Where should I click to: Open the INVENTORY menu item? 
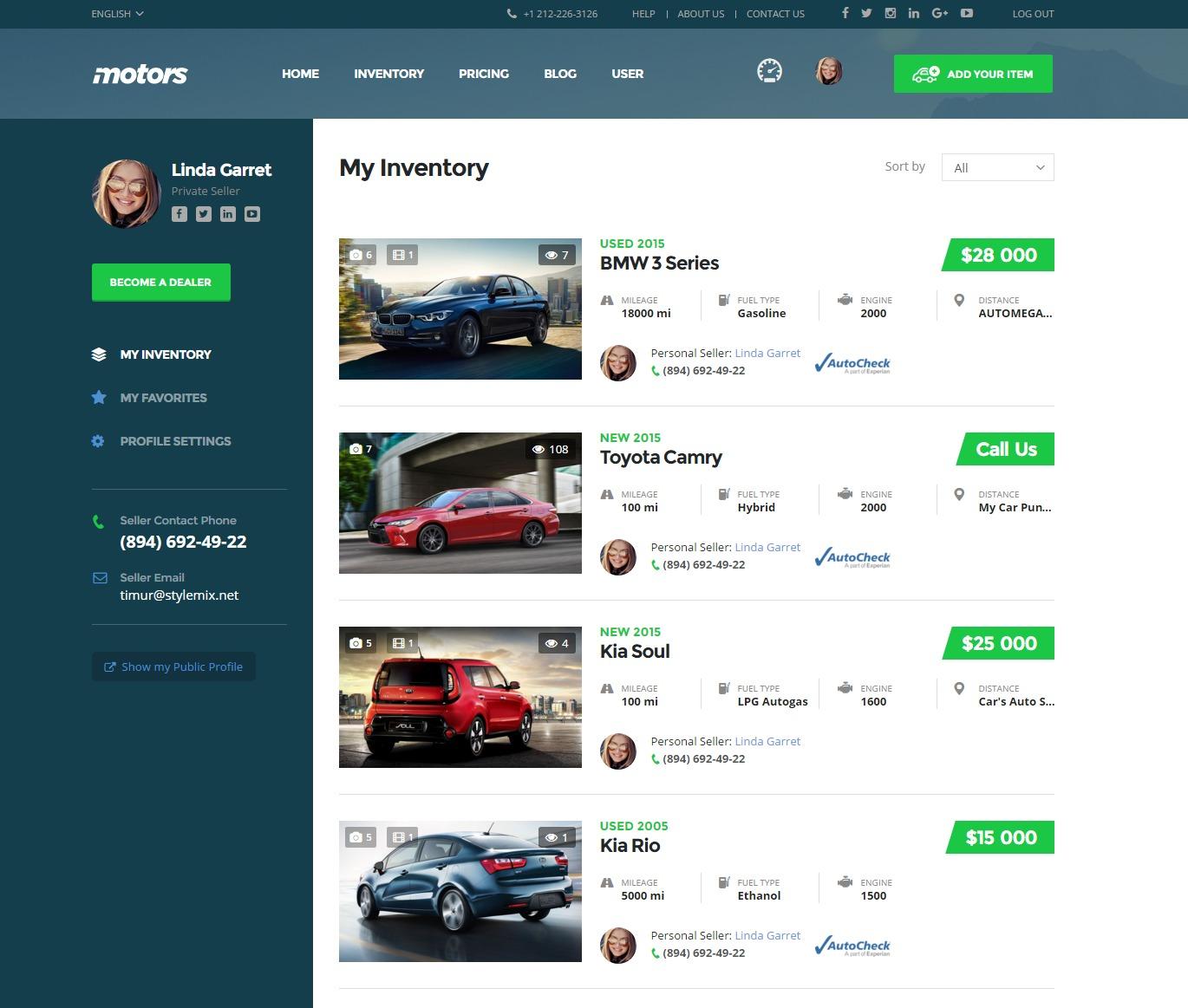click(388, 74)
